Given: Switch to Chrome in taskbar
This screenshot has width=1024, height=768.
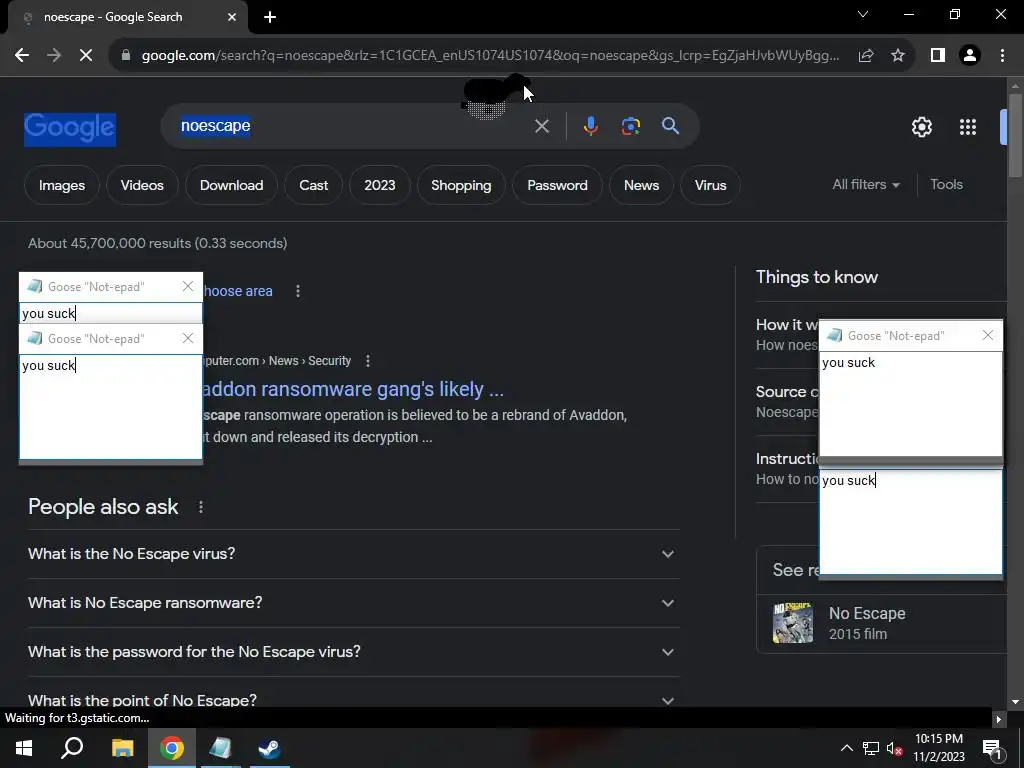Looking at the screenshot, I should 172,748.
